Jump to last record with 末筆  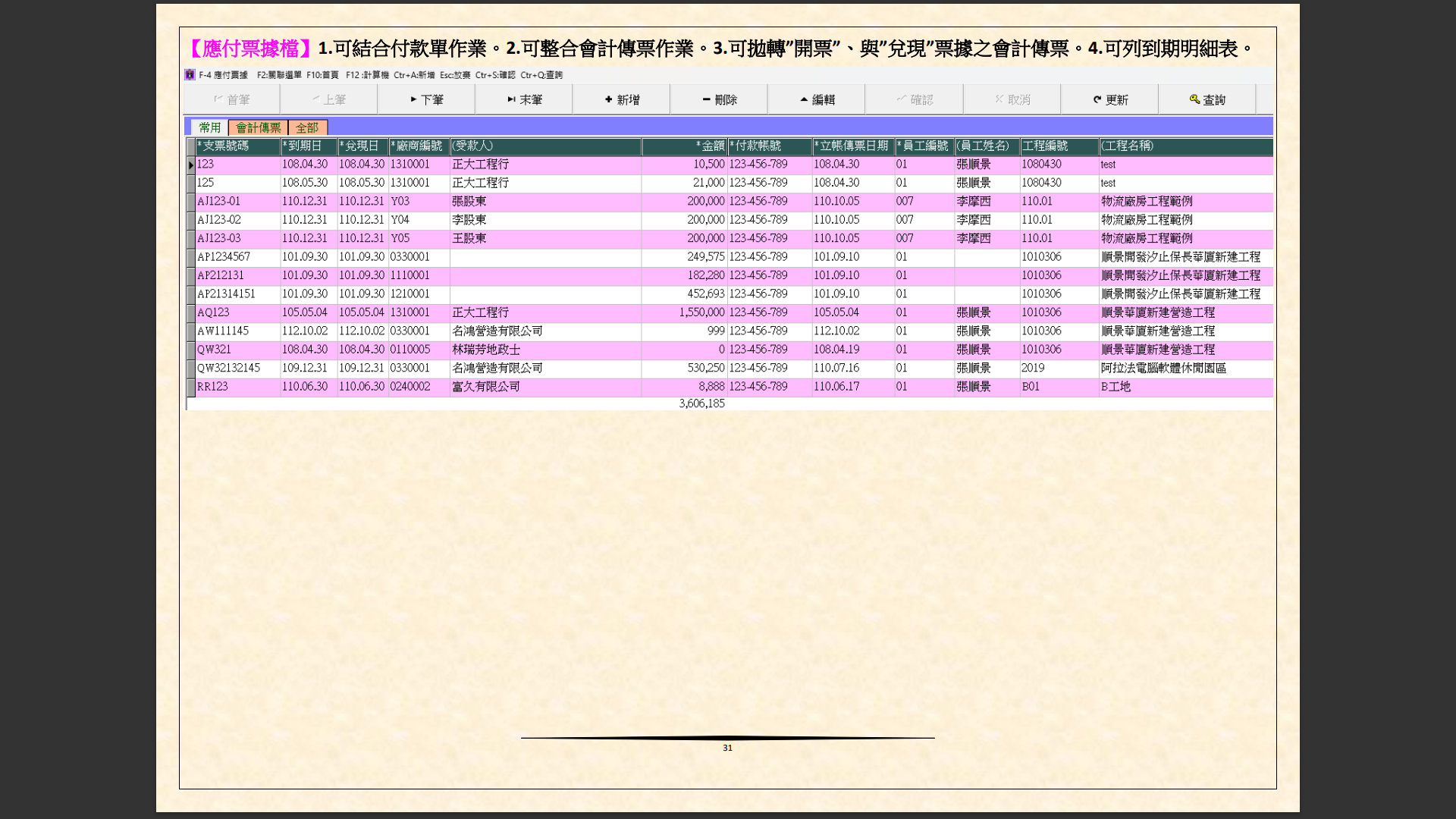pos(524,99)
